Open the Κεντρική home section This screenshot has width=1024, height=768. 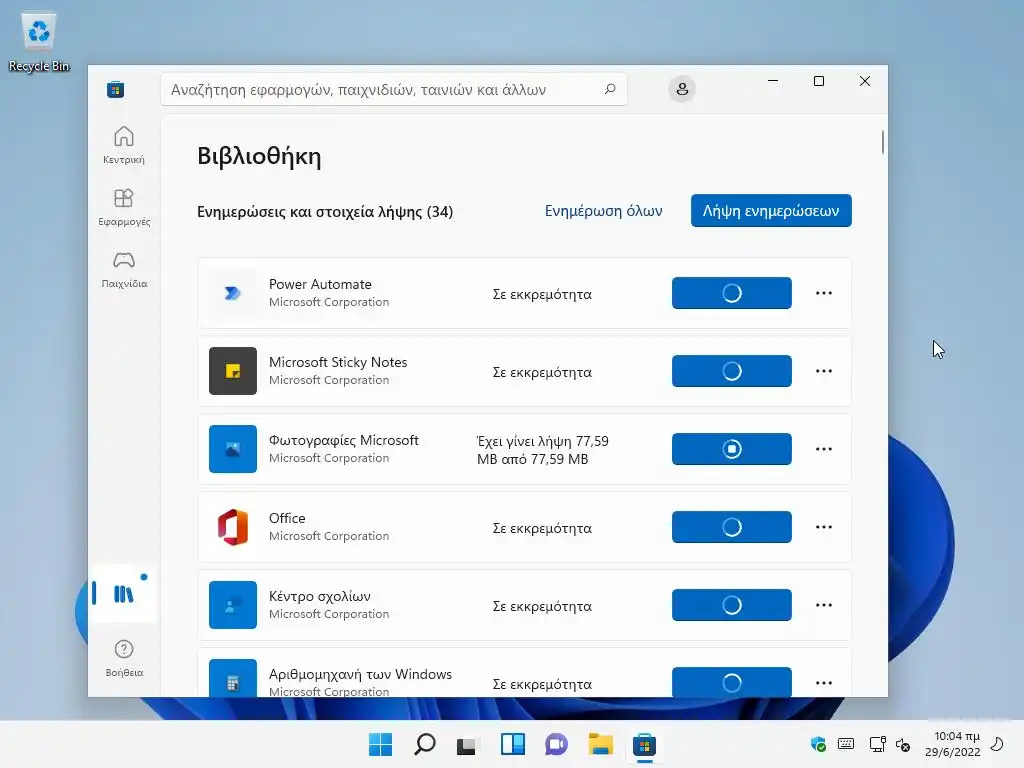point(124,145)
